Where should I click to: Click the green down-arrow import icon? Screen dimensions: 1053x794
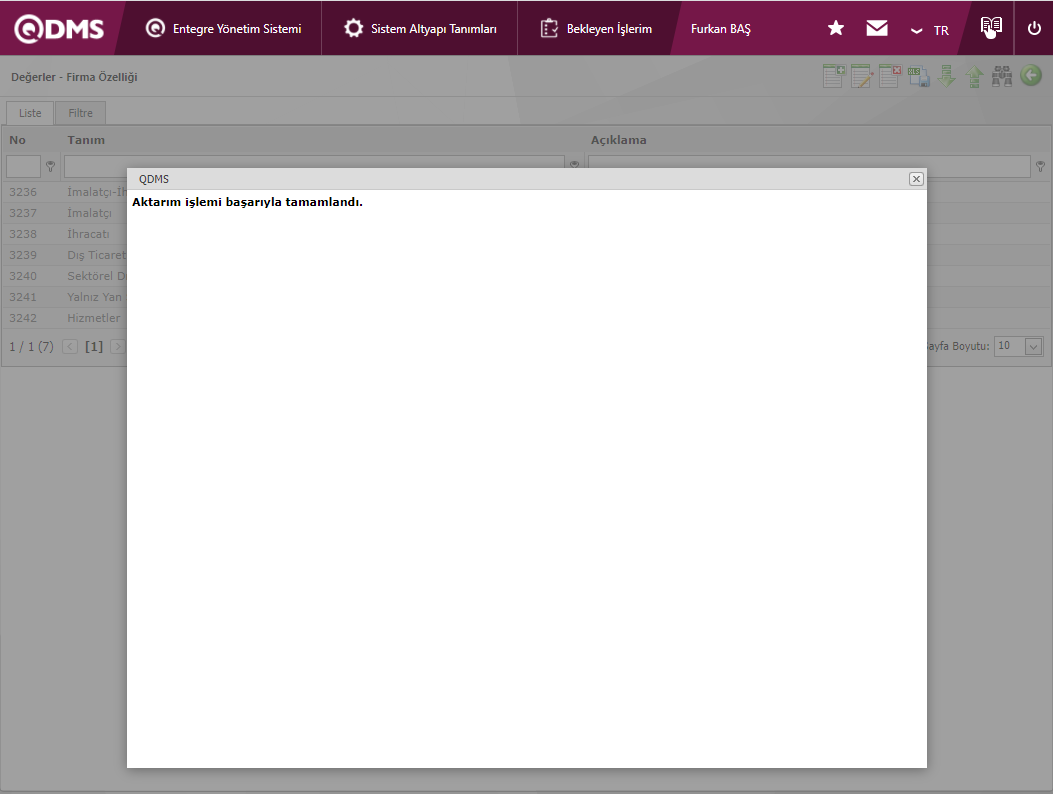946,76
